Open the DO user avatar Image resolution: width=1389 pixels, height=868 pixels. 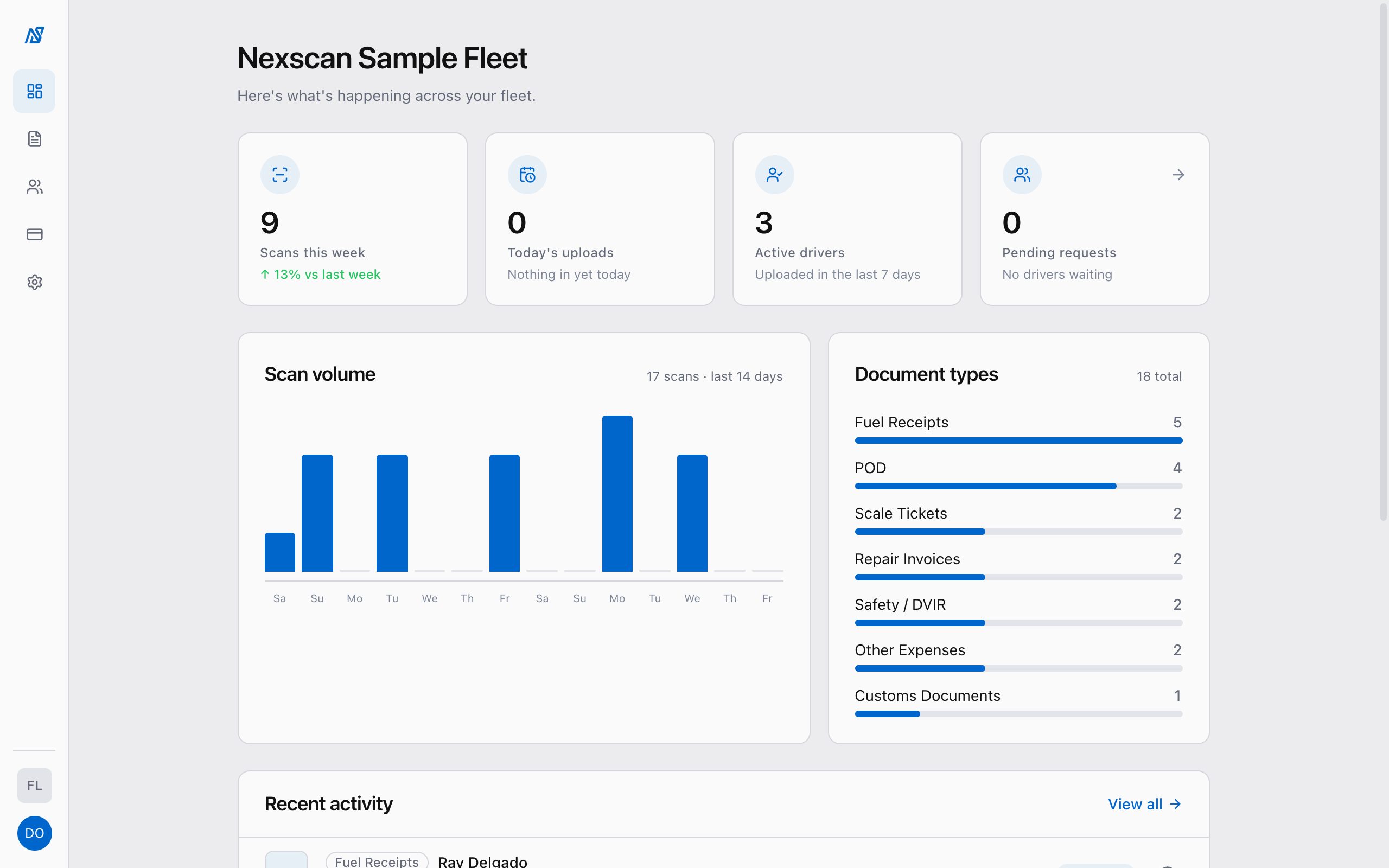tap(34, 833)
